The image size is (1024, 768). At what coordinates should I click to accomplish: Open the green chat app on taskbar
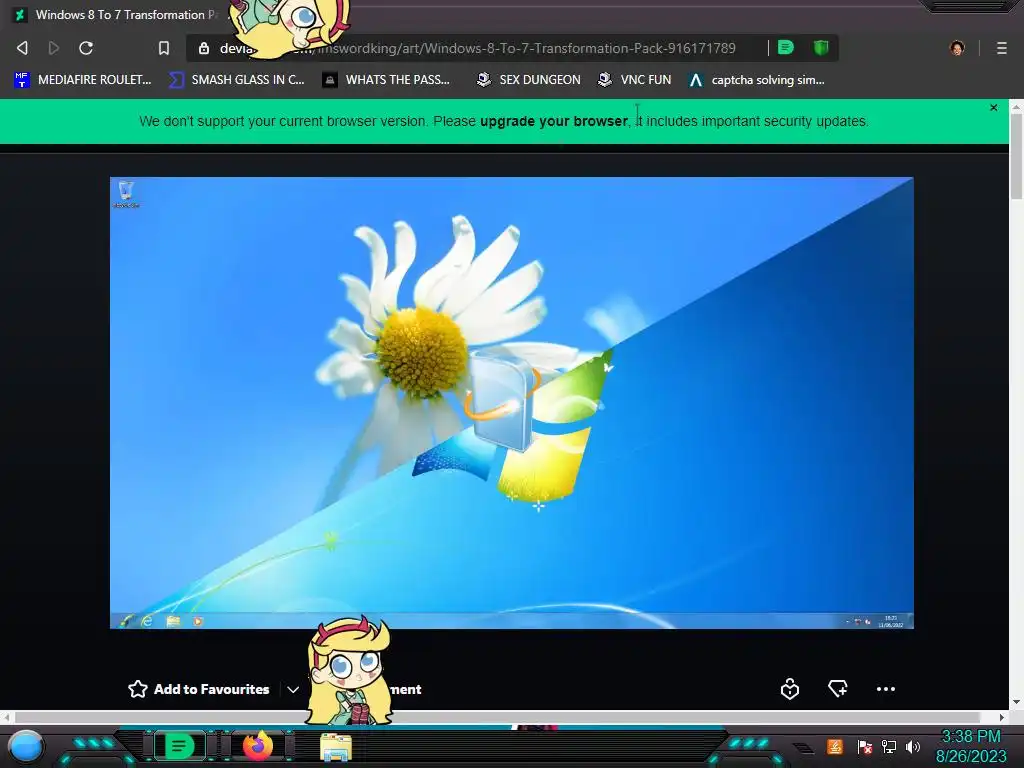pos(179,746)
